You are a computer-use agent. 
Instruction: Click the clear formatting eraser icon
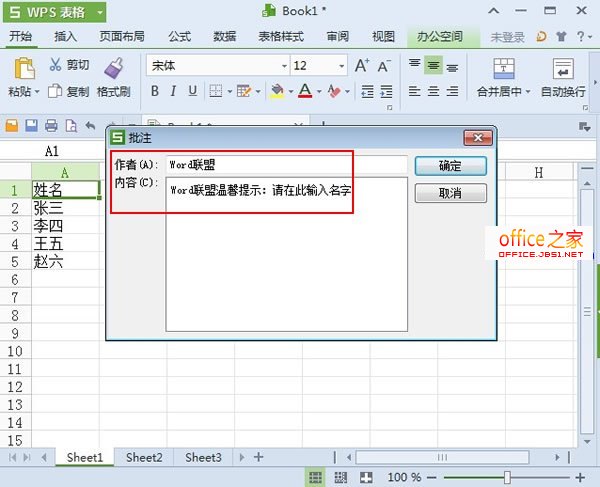[334, 91]
